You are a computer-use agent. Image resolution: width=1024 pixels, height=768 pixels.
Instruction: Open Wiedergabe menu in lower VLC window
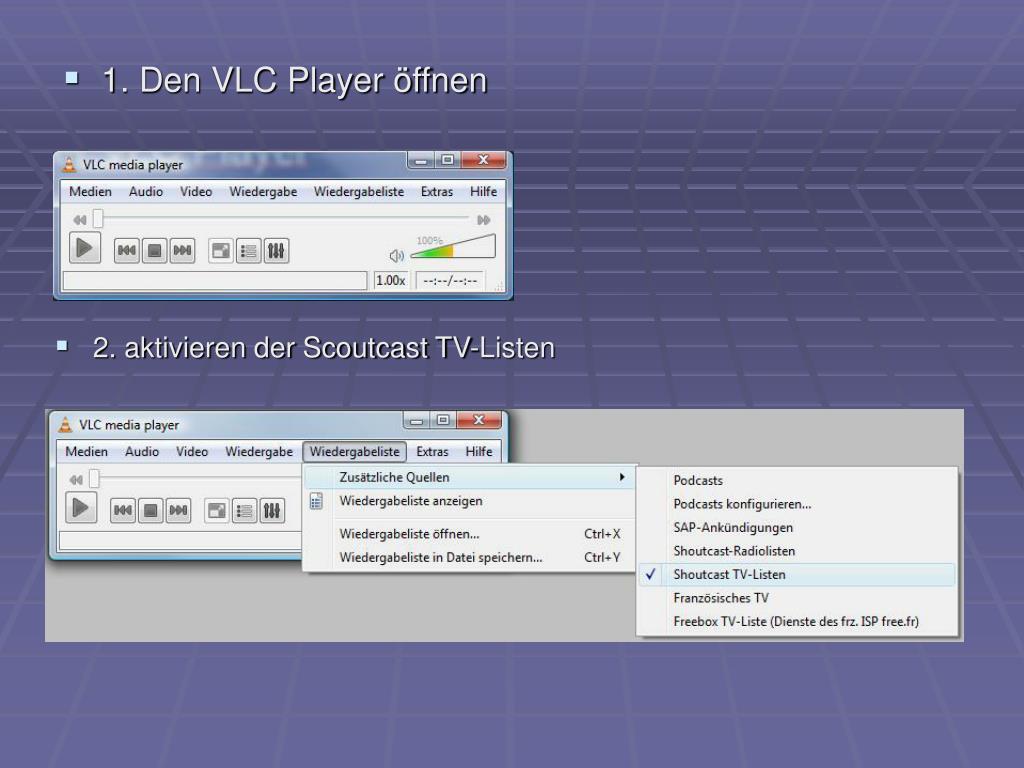tap(259, 451)
